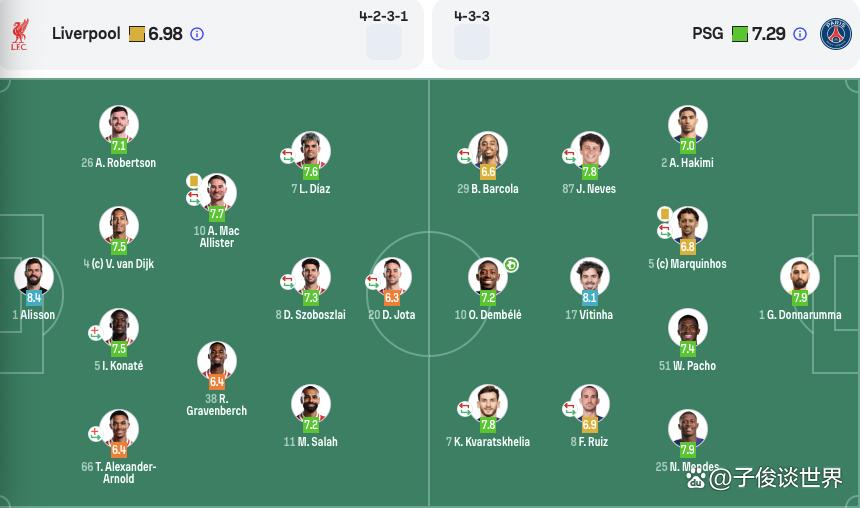The height and width of the screenshot is (508, 860).
Task: Click the 4-3-3 formation label
Action: pyautogui.click(x=472, y=16)
